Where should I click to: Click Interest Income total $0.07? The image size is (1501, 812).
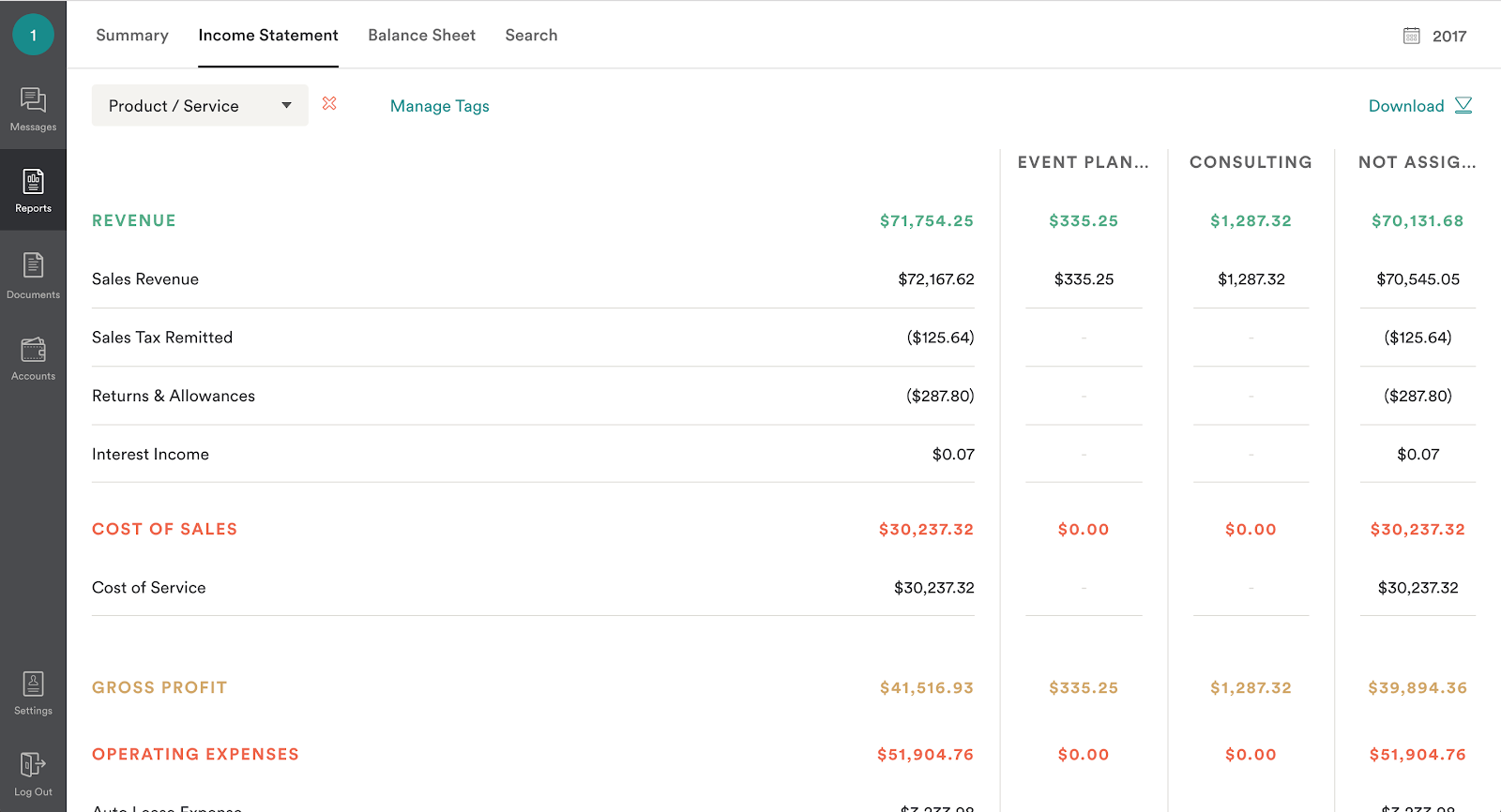(x=953, y=454)
